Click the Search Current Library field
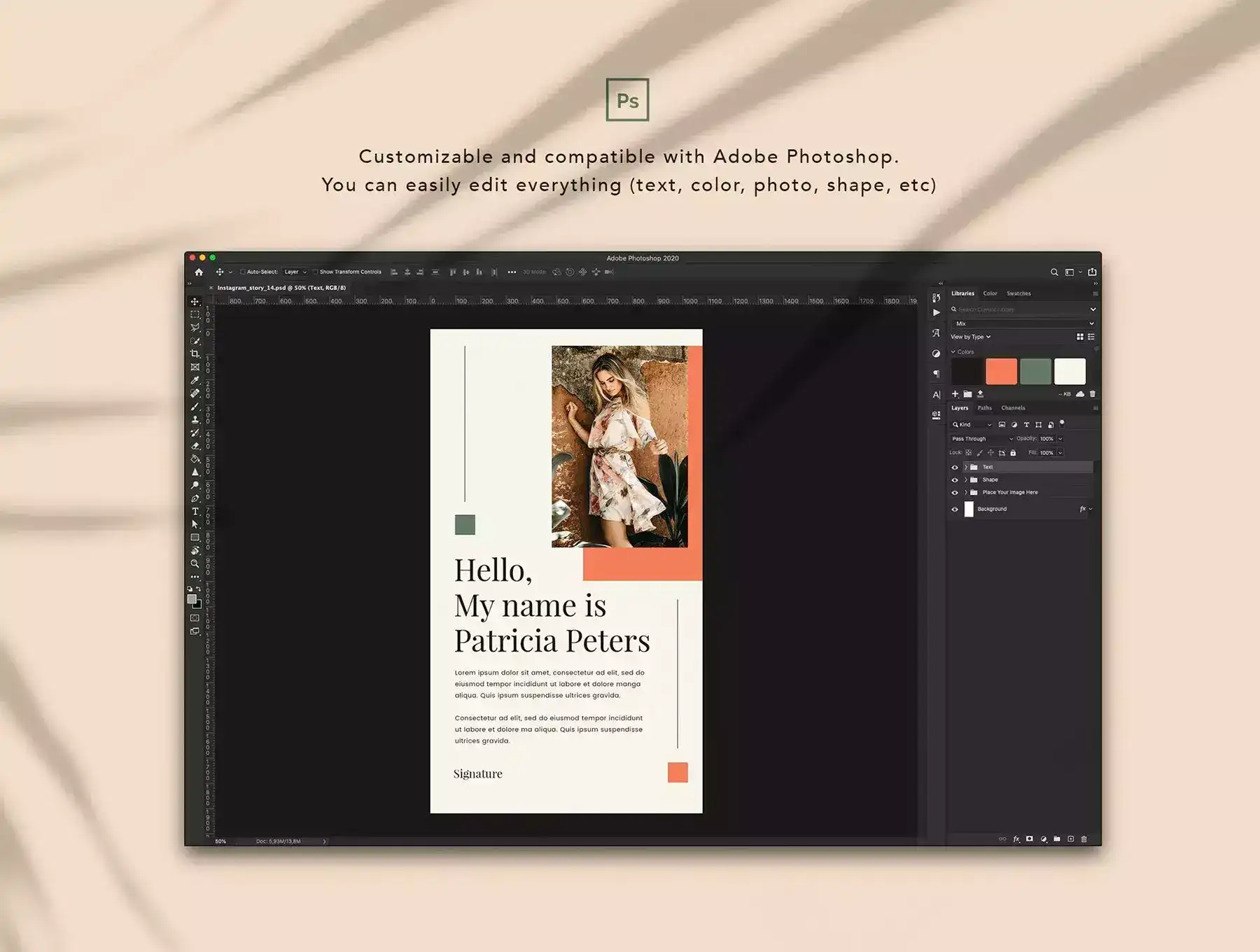 (x=1018, y=309)
